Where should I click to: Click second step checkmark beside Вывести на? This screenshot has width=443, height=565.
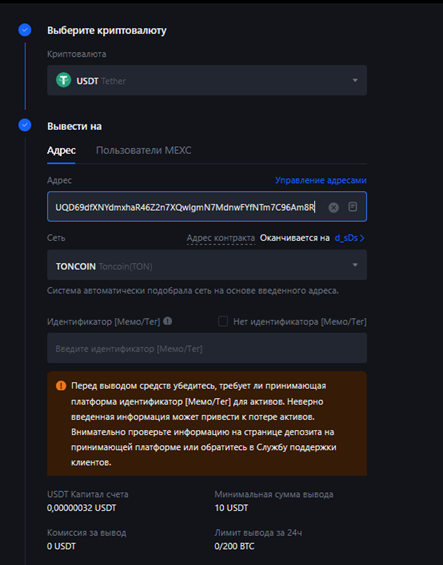25,125
